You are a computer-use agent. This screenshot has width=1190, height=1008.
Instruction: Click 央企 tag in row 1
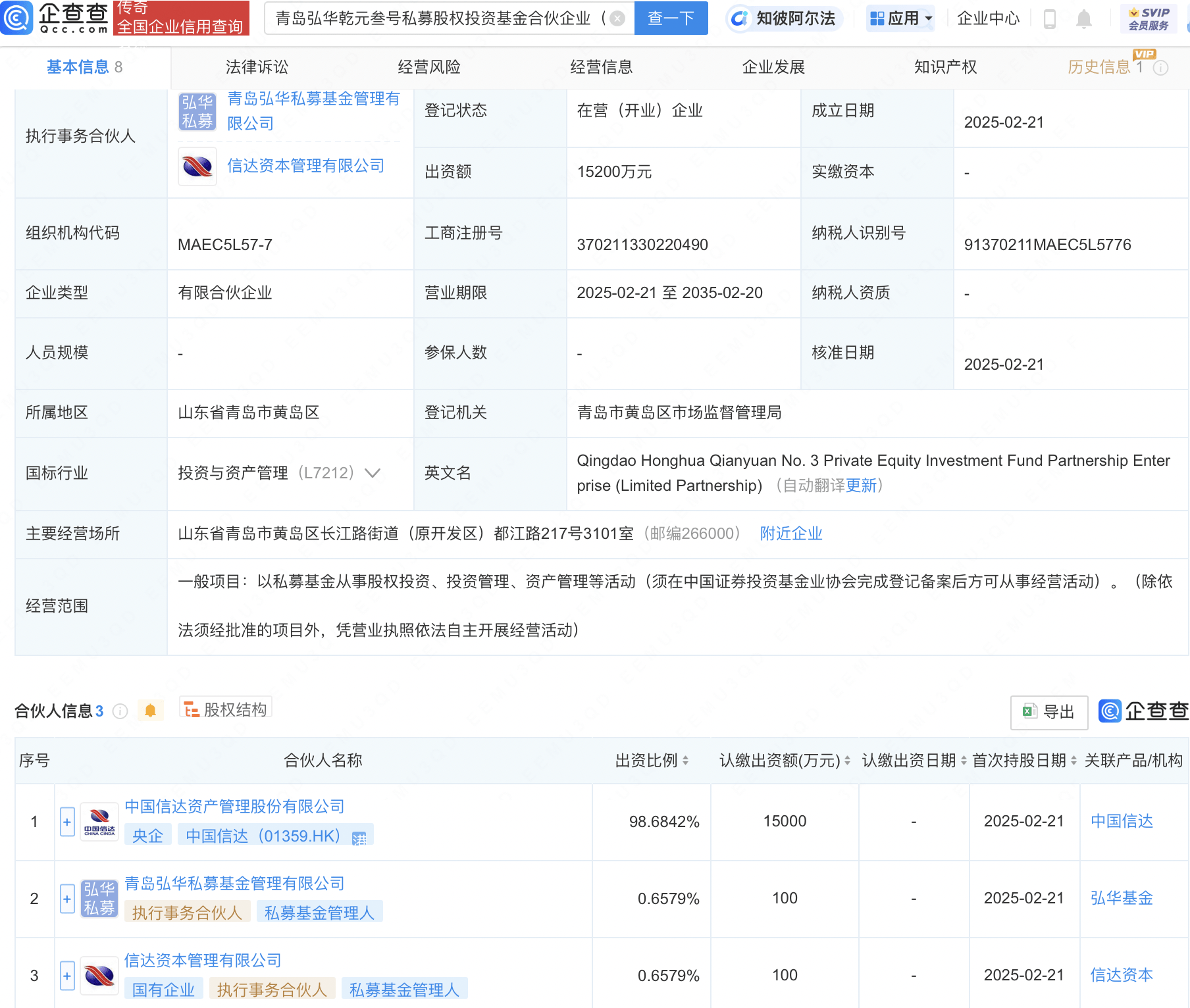pyautogui.click(x=148, y=836)
